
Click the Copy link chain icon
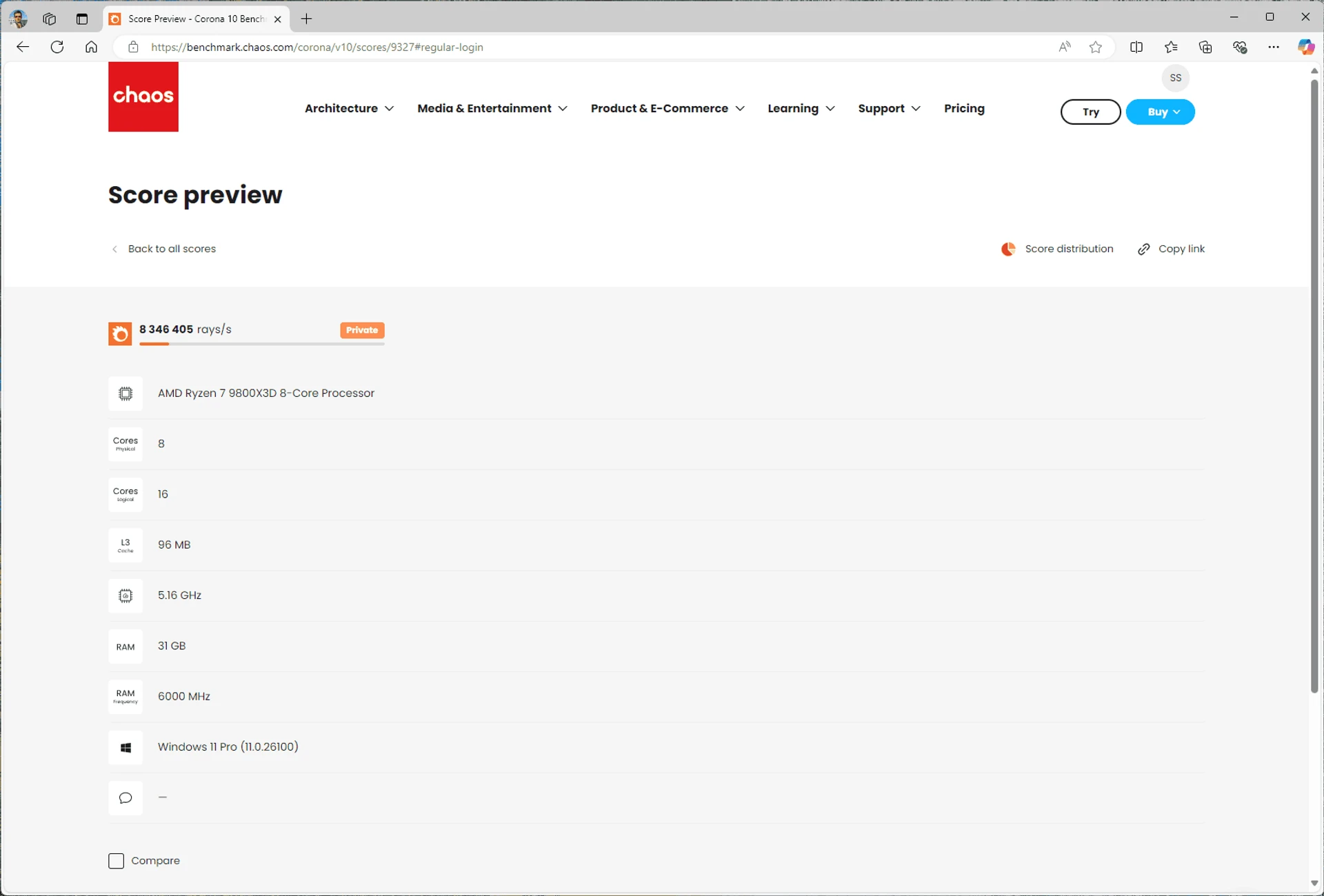(1144, 249)
